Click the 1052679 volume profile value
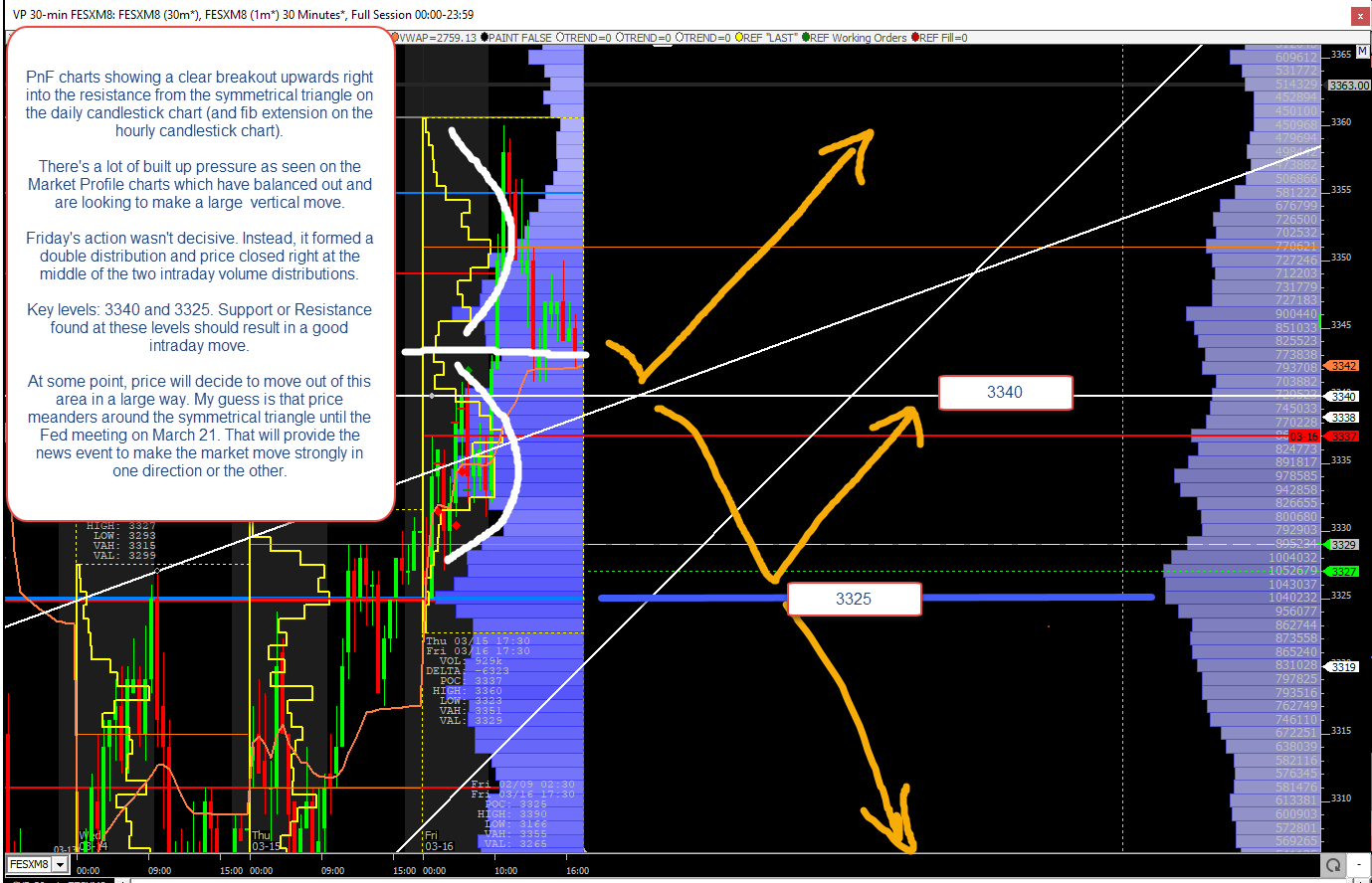The image size is (1372, 883). point(1295,571)
